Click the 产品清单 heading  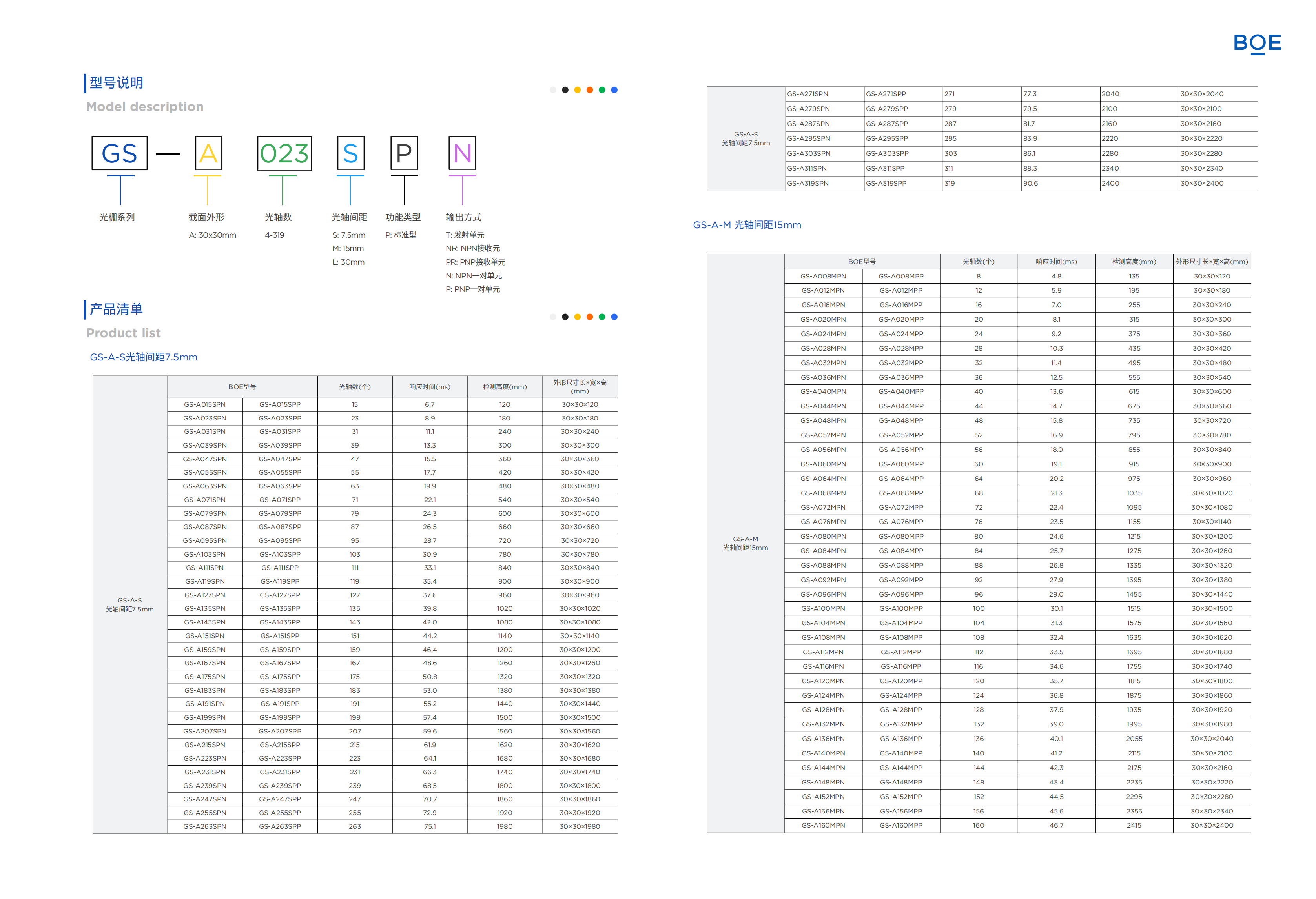tap(116, 309)
